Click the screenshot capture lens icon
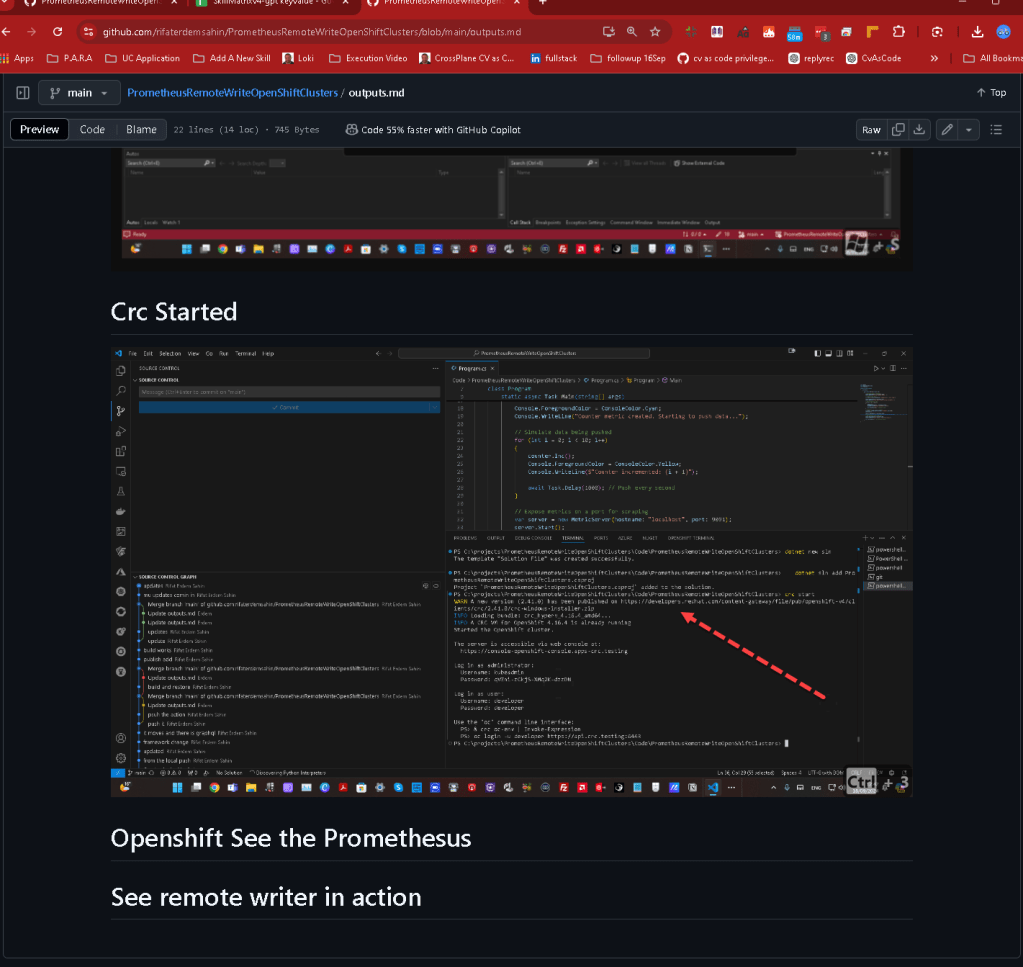Screen dimensions: 1023x967 [x=937, y=32]
